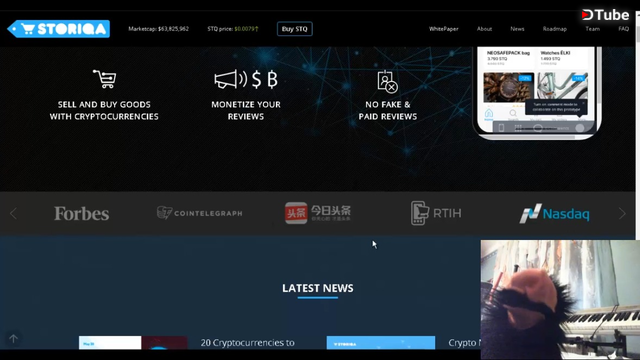Open the Forbes logo link
Viewport: 640px width, 360px height.
pos(82,213)
